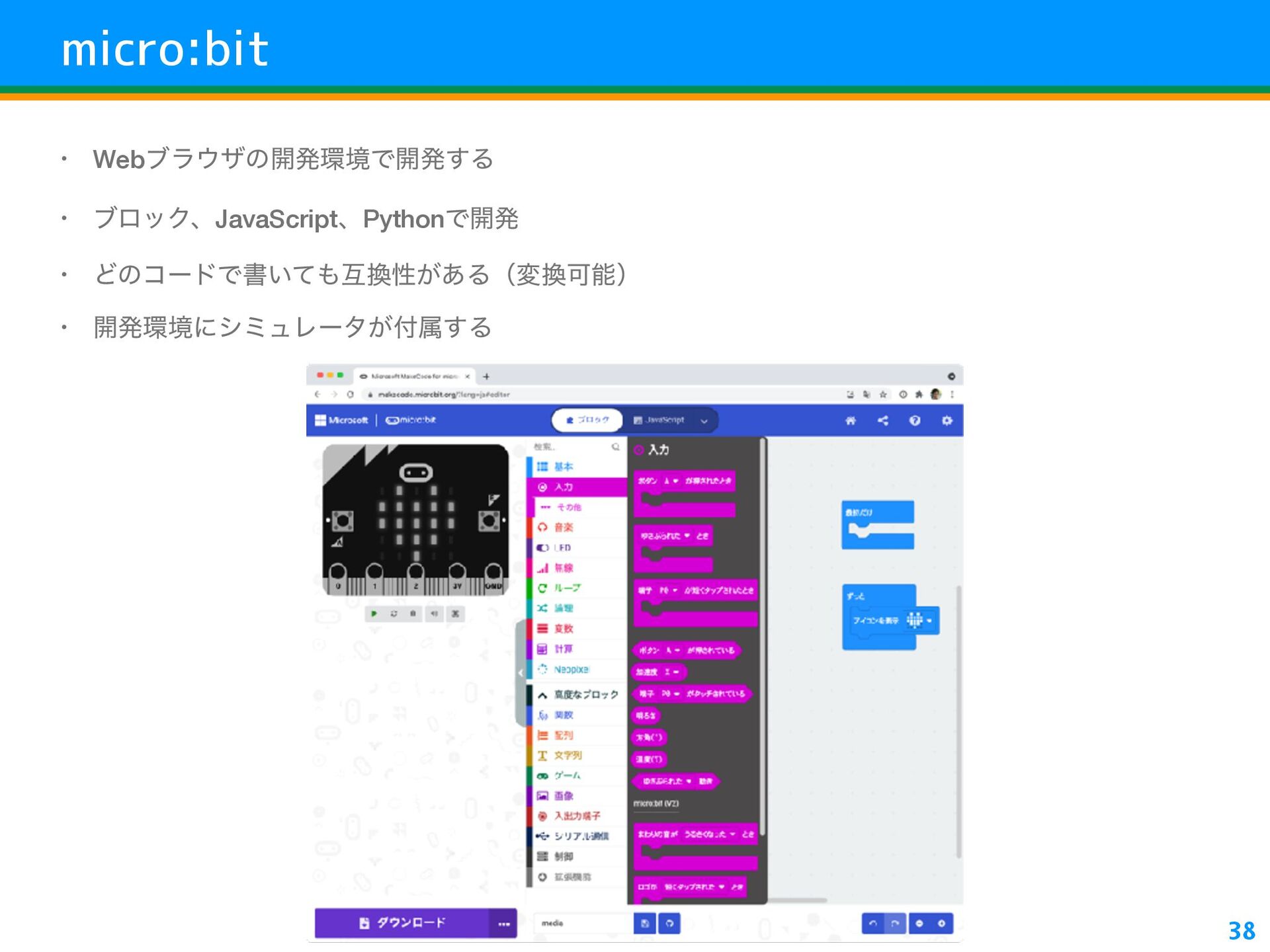Start simulator with green play button
Image resolution: width=1270 pixels, height=952 pixels.
pyautogui.click(x=374, y=614)
